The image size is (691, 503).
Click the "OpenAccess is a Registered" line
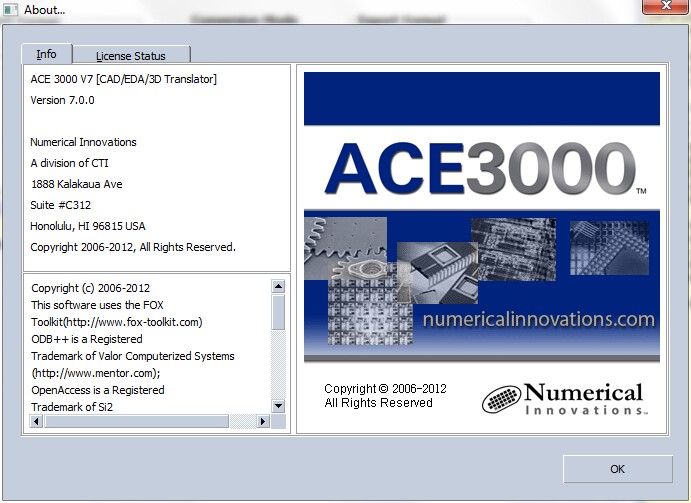[x=98, y=390]
